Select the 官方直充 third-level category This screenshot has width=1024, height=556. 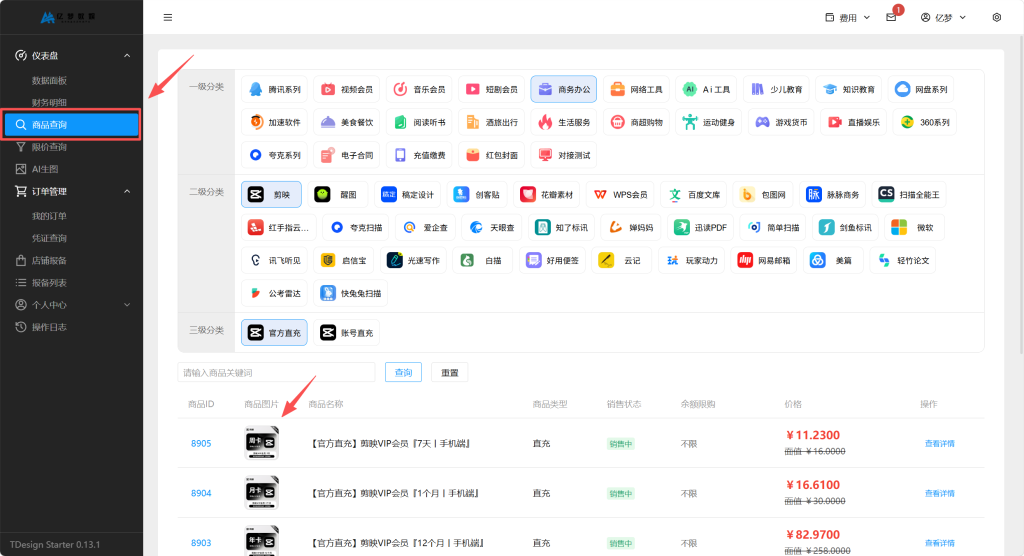pyautogui.click(x=274, y=333)
